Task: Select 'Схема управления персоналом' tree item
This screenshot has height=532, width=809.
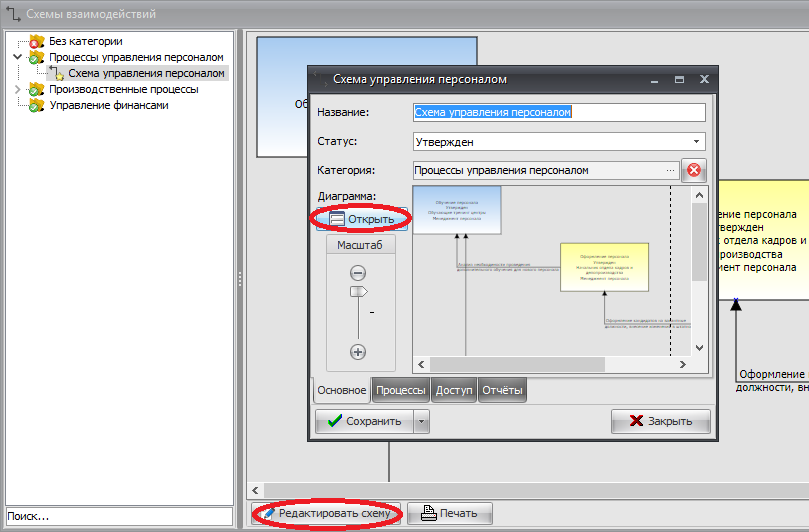Action: pos(146,73)
